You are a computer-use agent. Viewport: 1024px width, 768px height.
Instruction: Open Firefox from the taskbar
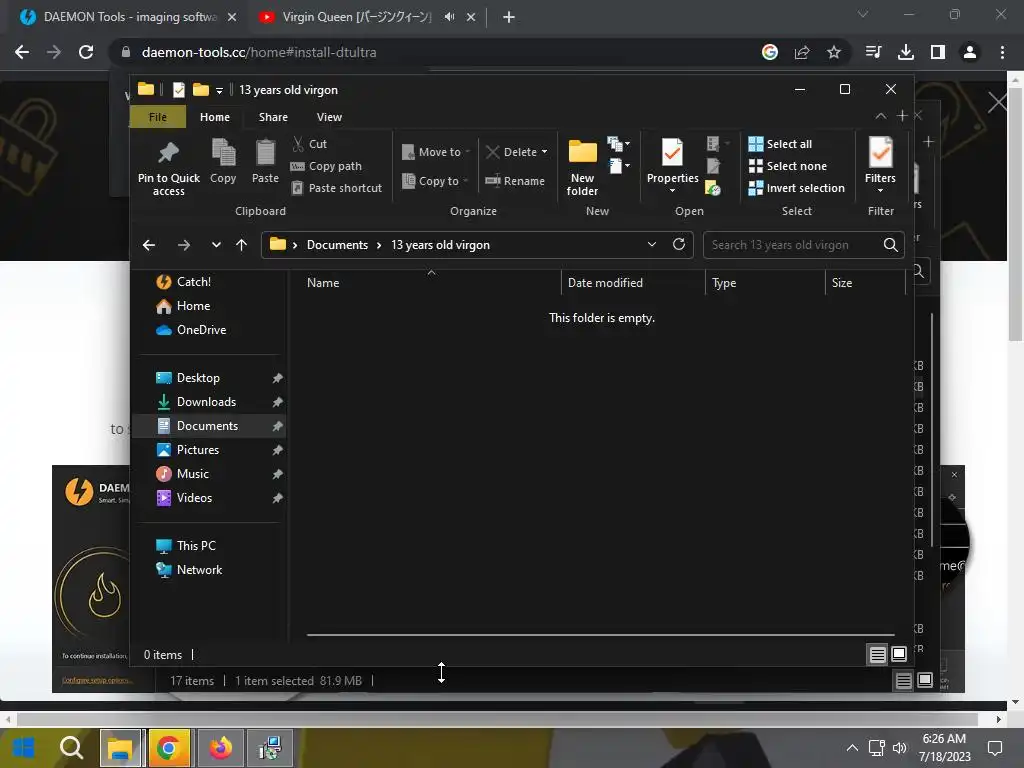coord(221,747)
